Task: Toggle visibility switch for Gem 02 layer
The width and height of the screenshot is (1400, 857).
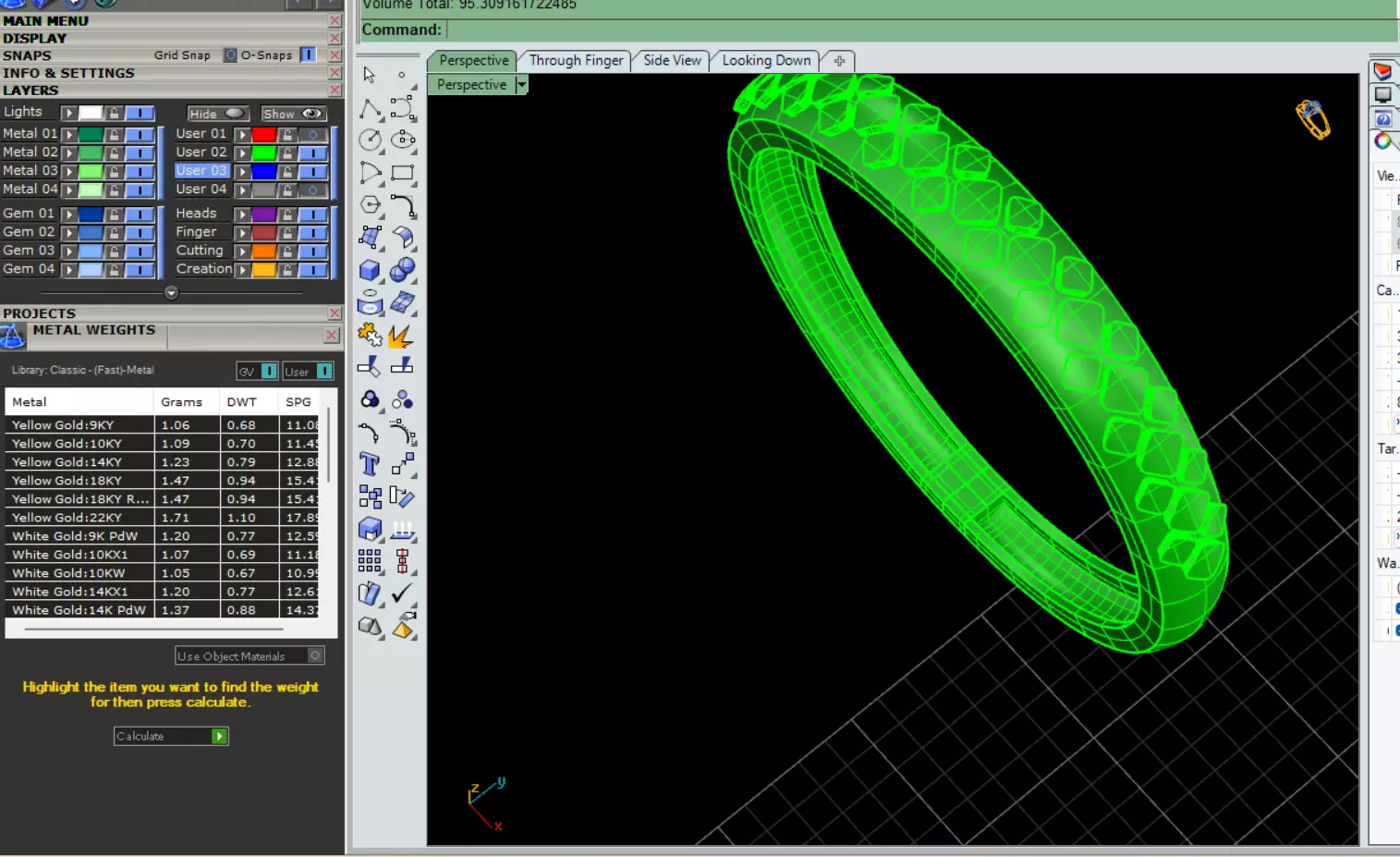Action: click(140, 233)
